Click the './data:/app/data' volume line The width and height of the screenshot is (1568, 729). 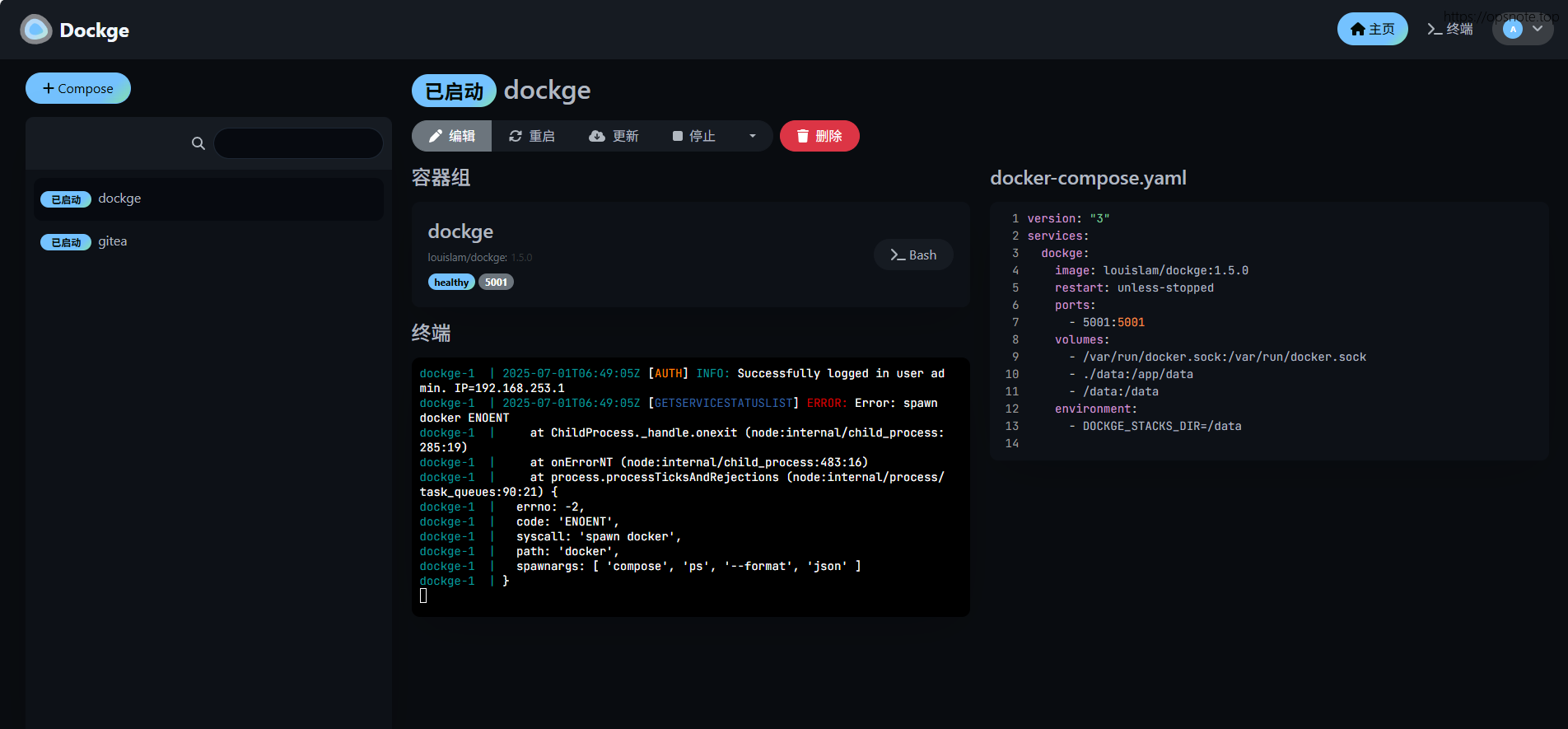pyautogui.click(x=1131, y=374)
